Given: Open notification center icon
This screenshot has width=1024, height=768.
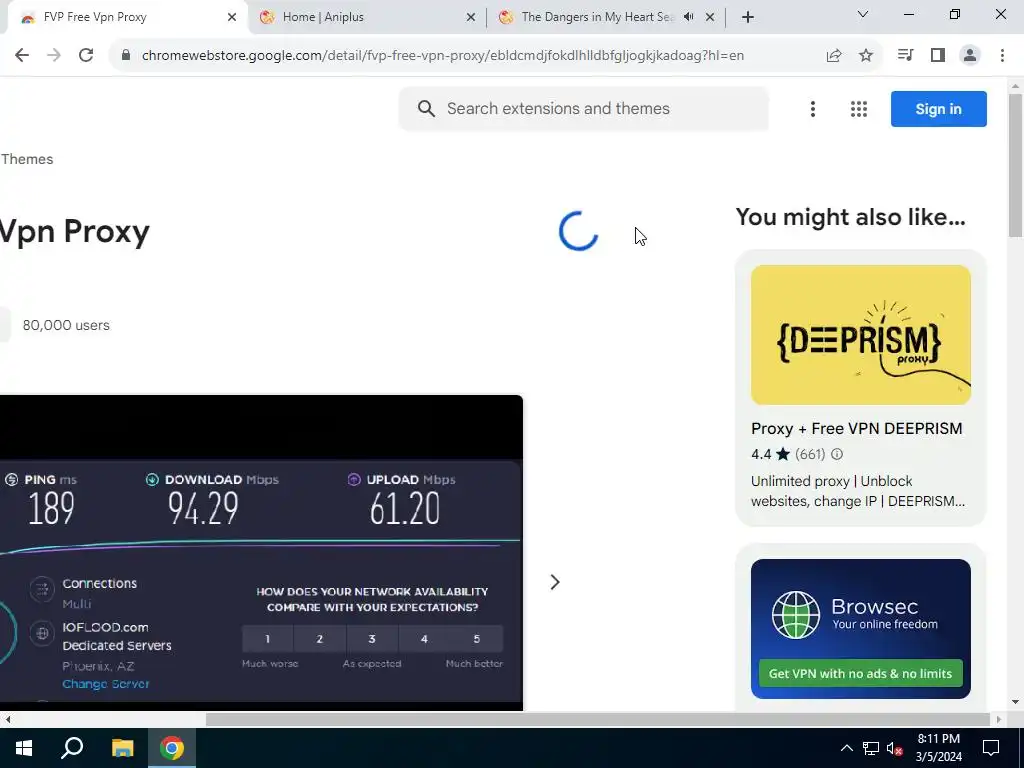Looking at the screenshot, I should 991,748.
